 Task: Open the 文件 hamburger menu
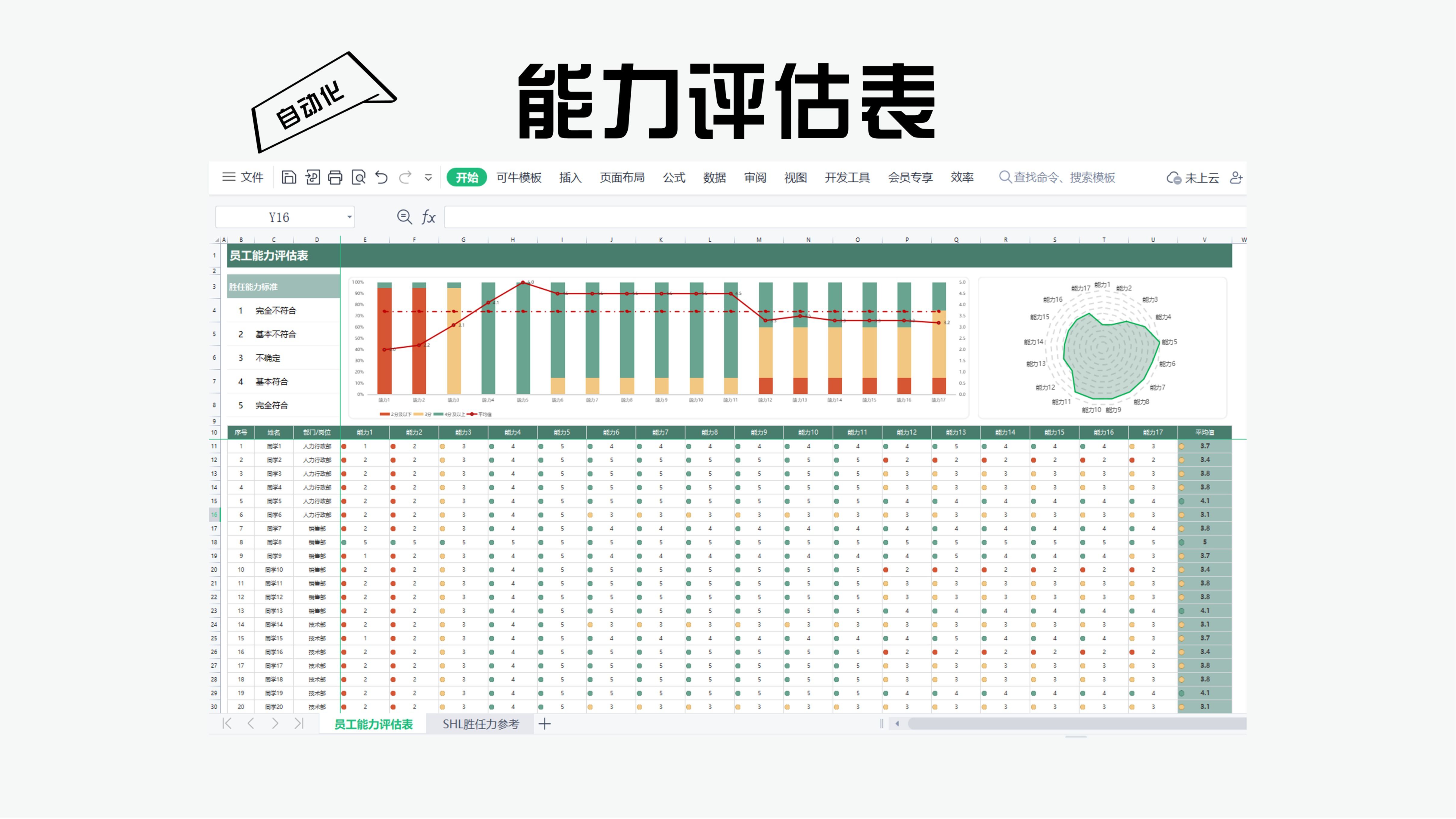pyautogui.click(x=243, y=178)
